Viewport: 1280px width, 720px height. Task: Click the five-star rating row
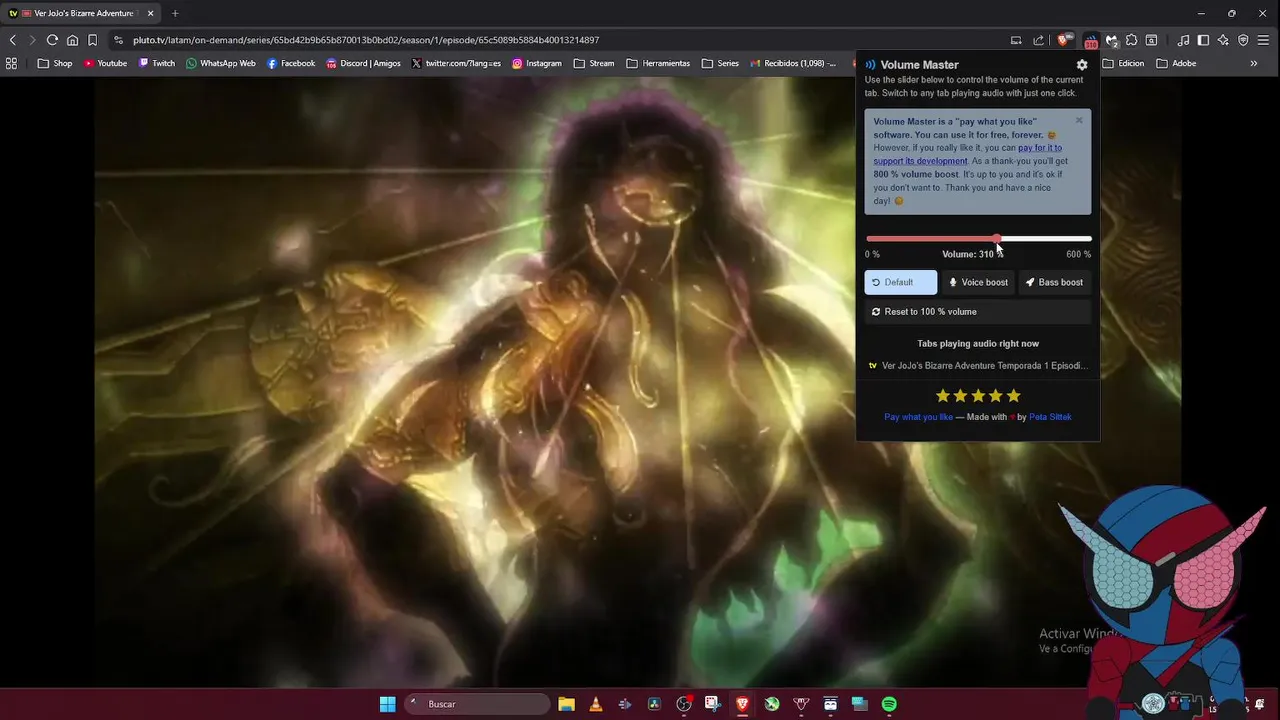pos(978,396)
